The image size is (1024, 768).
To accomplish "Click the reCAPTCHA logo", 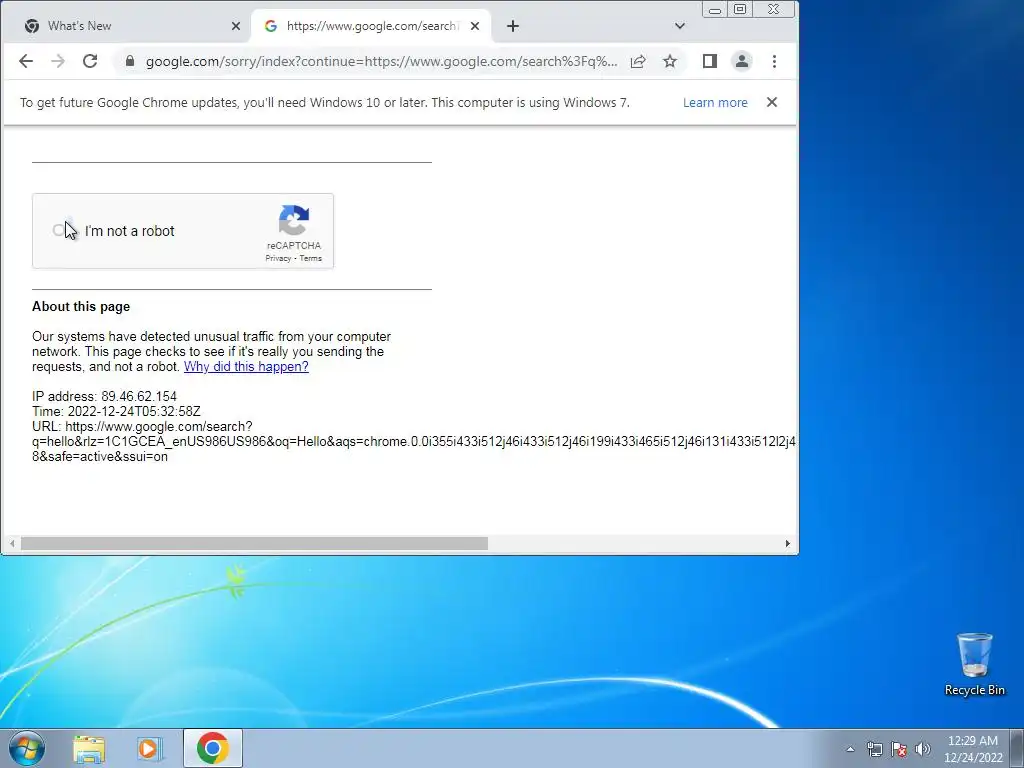I will click(294, 220).
